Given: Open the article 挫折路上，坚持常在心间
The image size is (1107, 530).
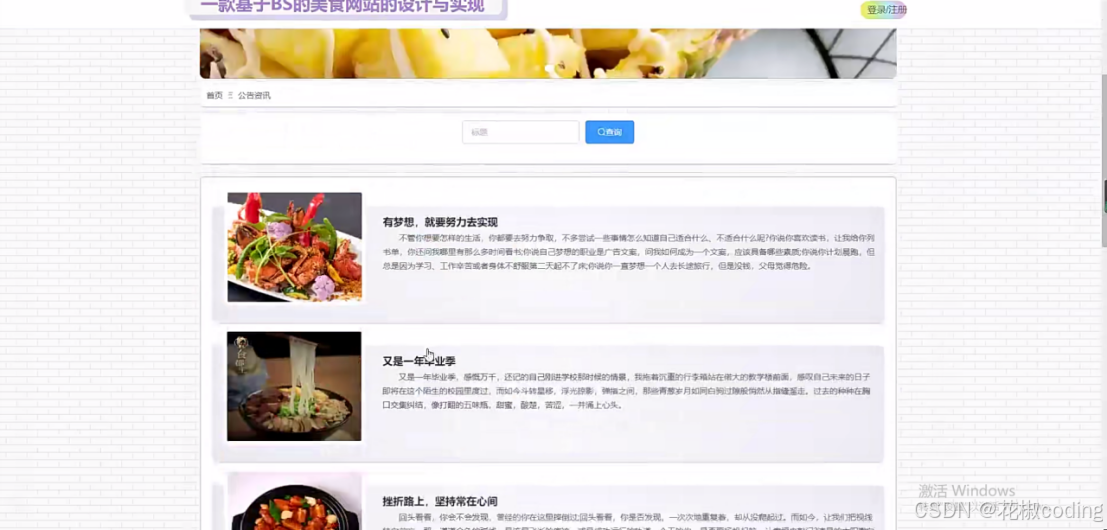Looking at the screenshot, I should 440,501.
